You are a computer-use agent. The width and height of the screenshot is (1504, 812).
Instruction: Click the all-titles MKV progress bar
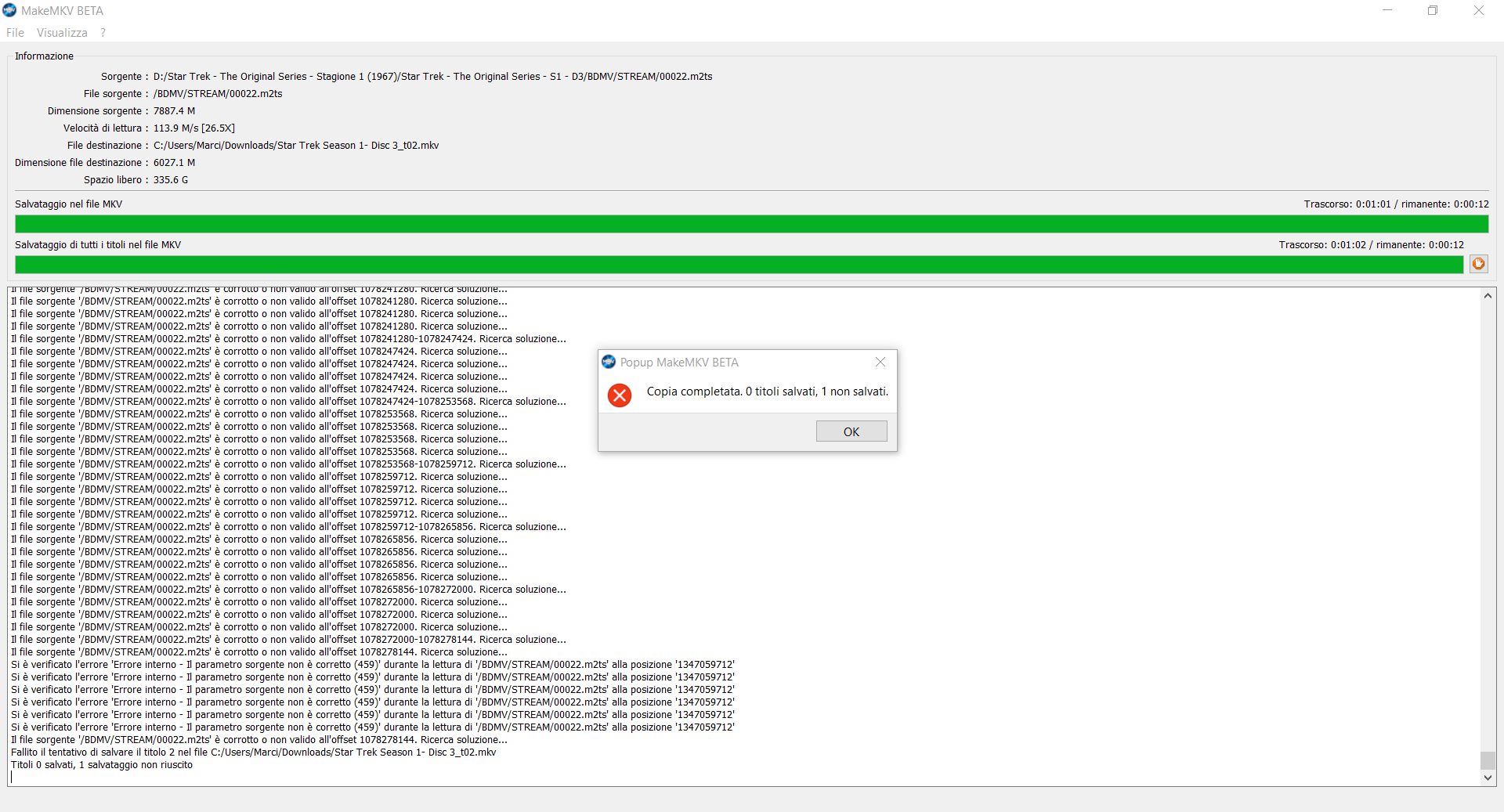click(739, 265)
